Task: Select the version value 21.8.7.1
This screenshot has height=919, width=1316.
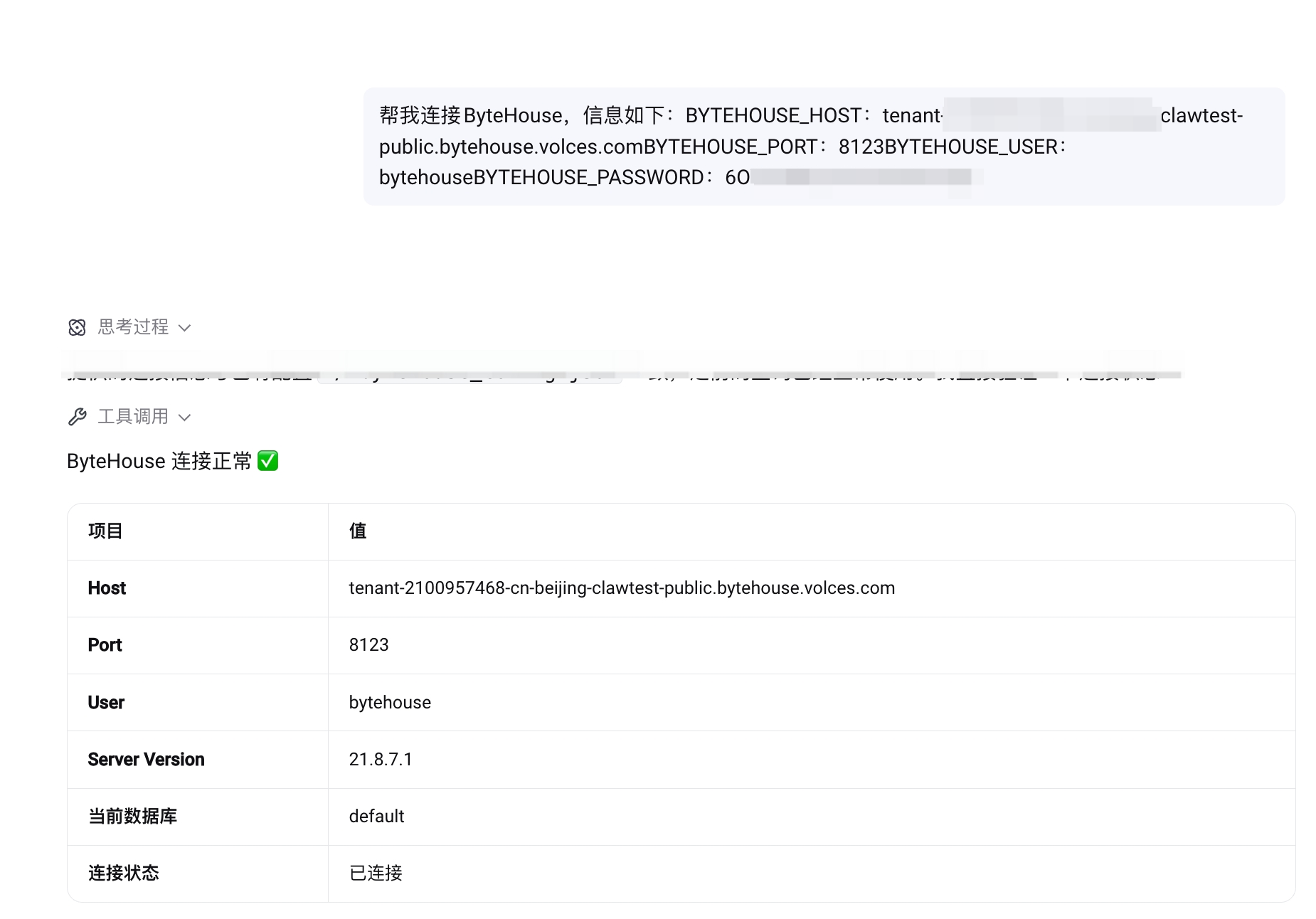Action: click(381, 760)
